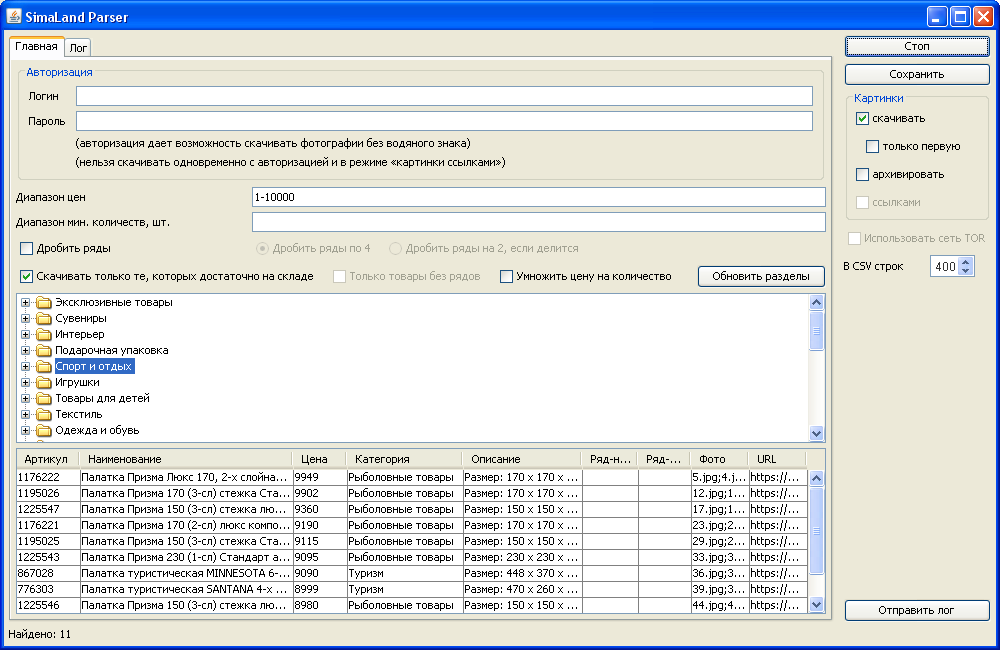
Task: Click the Фото column header
Action: [x=719, y=459]
